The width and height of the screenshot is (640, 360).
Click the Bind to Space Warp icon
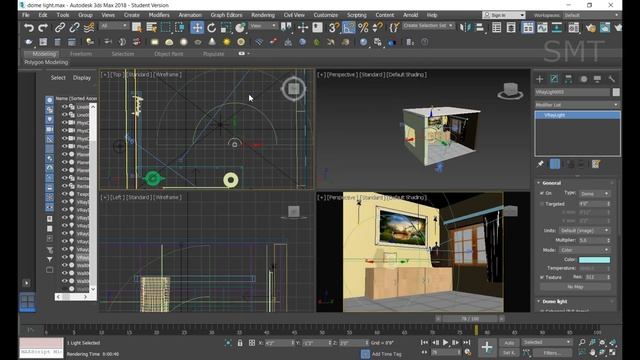(x=89, y=27)
